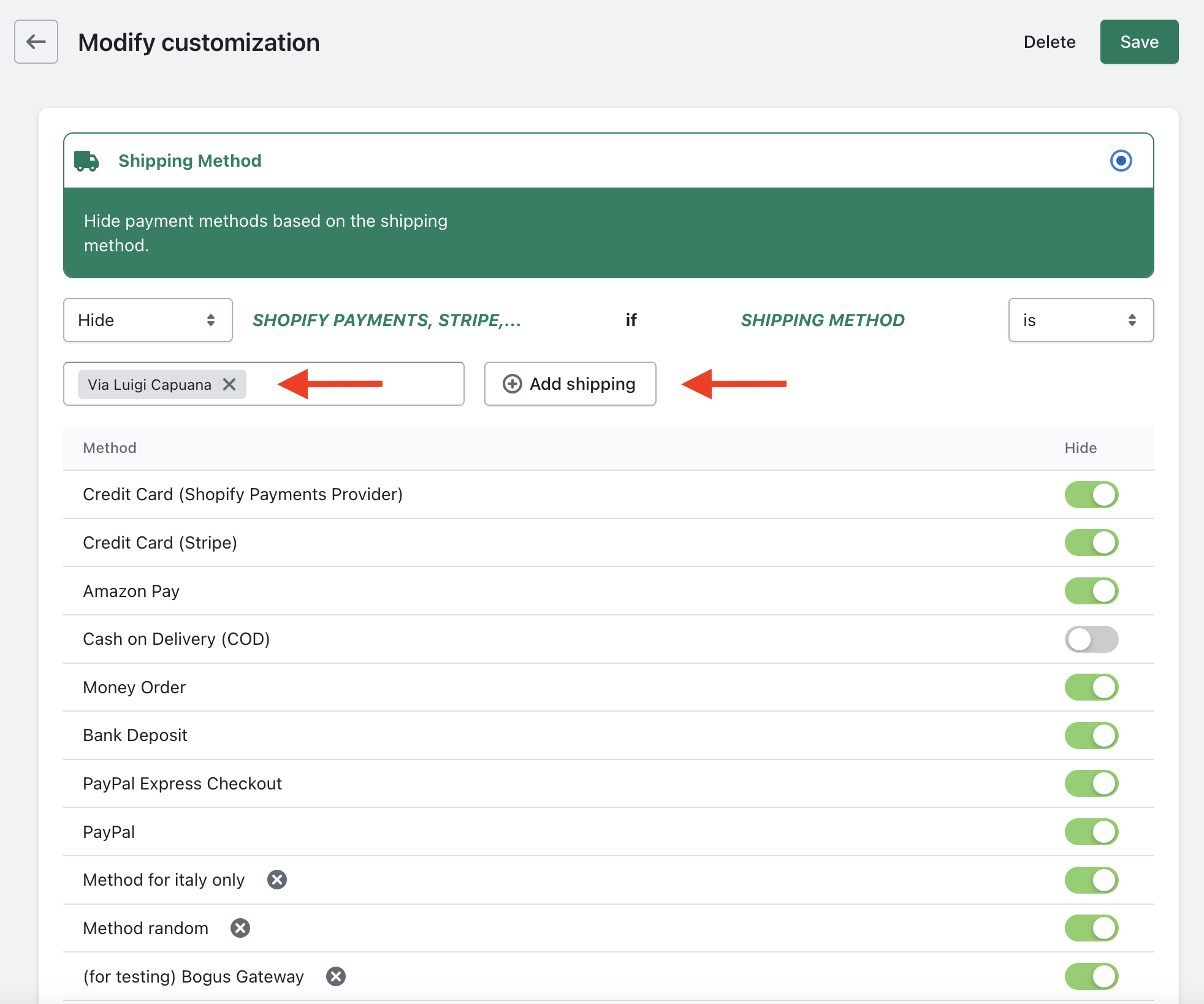Open the Hide action dropdown
Screen dimensions: 1204x1004
click(148, 320)
